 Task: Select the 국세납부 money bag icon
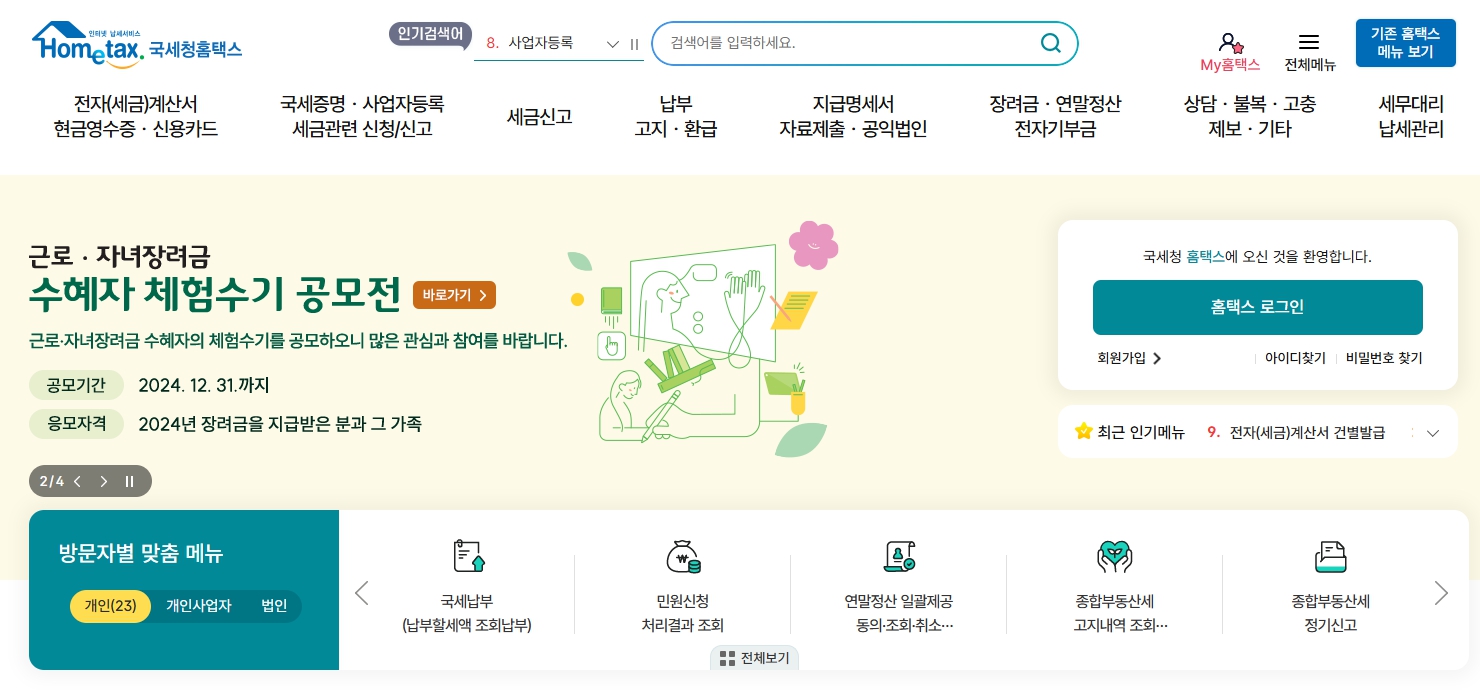click(x=468, y=556)
